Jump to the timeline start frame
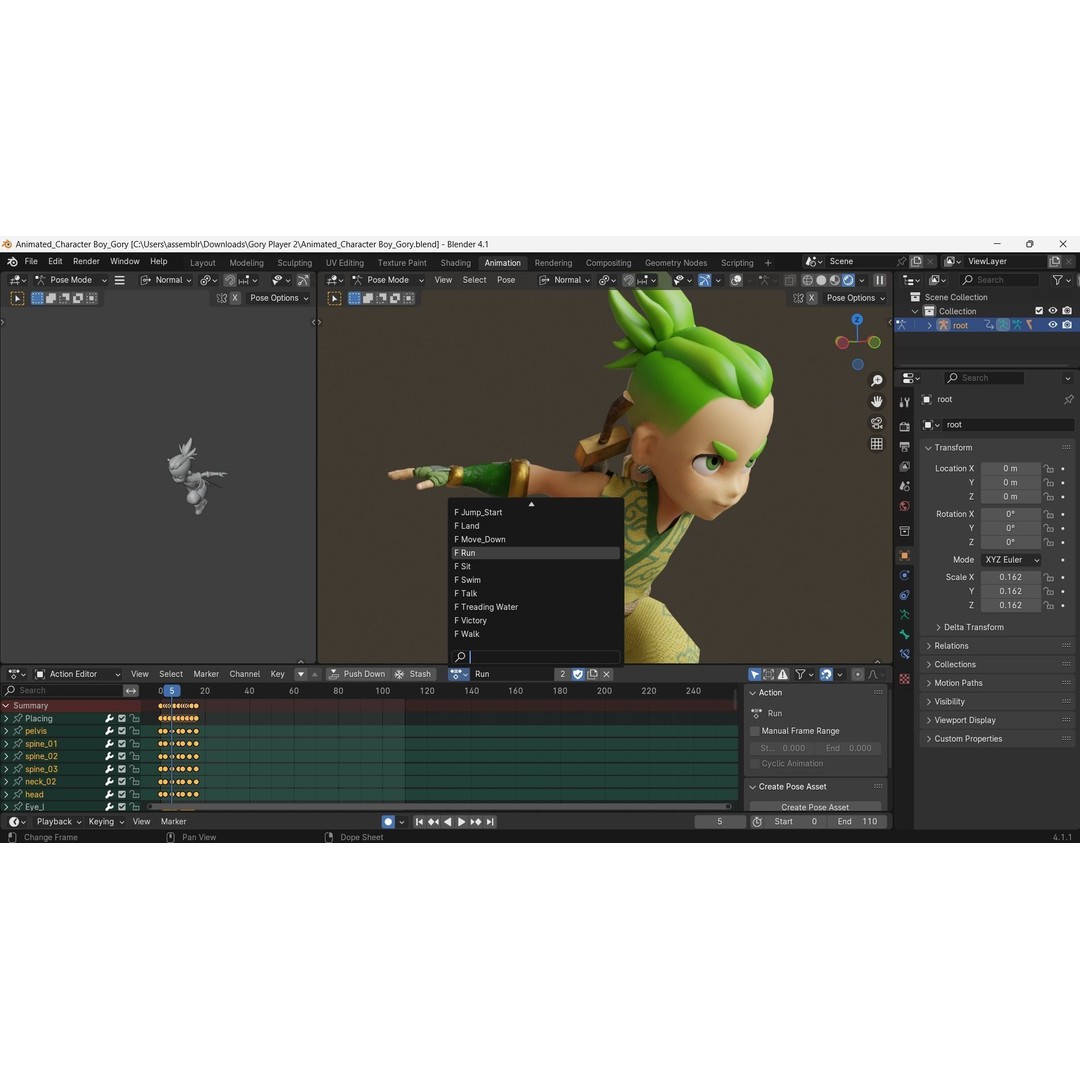Image resolution: width=1080 pixels, height=1080 pixels. coord(419,822)
